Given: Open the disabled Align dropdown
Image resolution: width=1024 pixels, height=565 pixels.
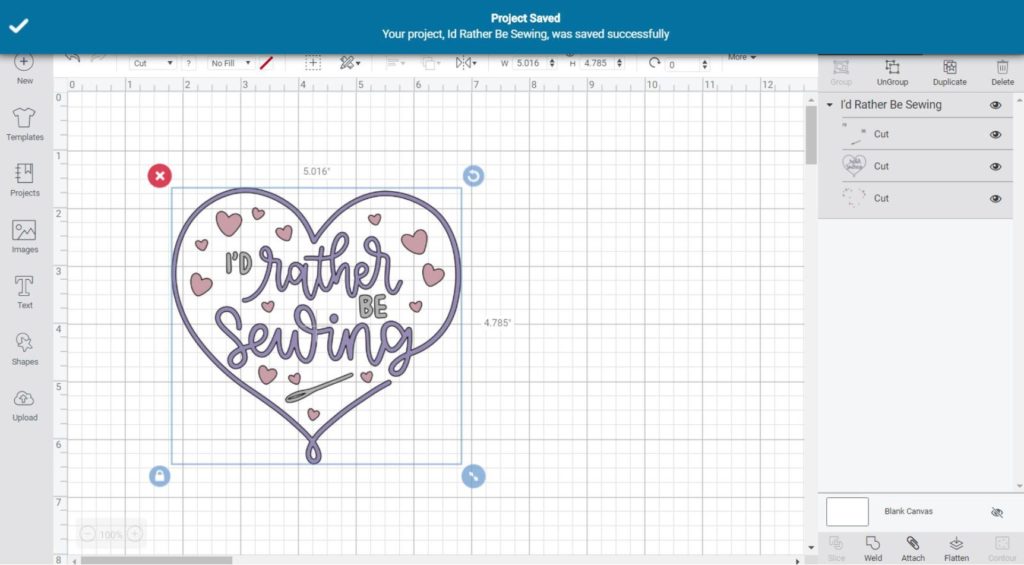Looking at the screenshot, I should [395, 63].
